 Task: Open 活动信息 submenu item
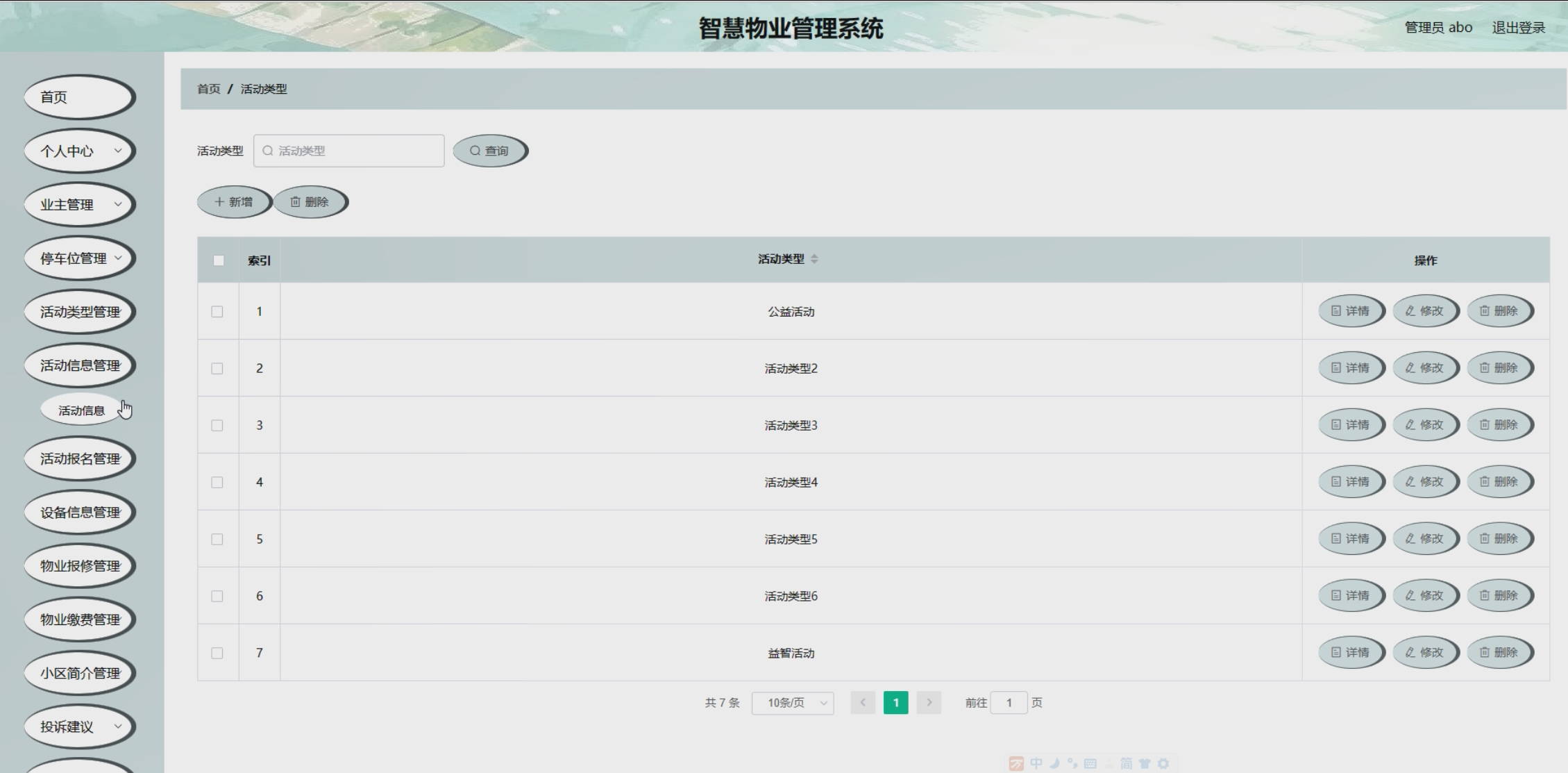(x=81, y=410)
